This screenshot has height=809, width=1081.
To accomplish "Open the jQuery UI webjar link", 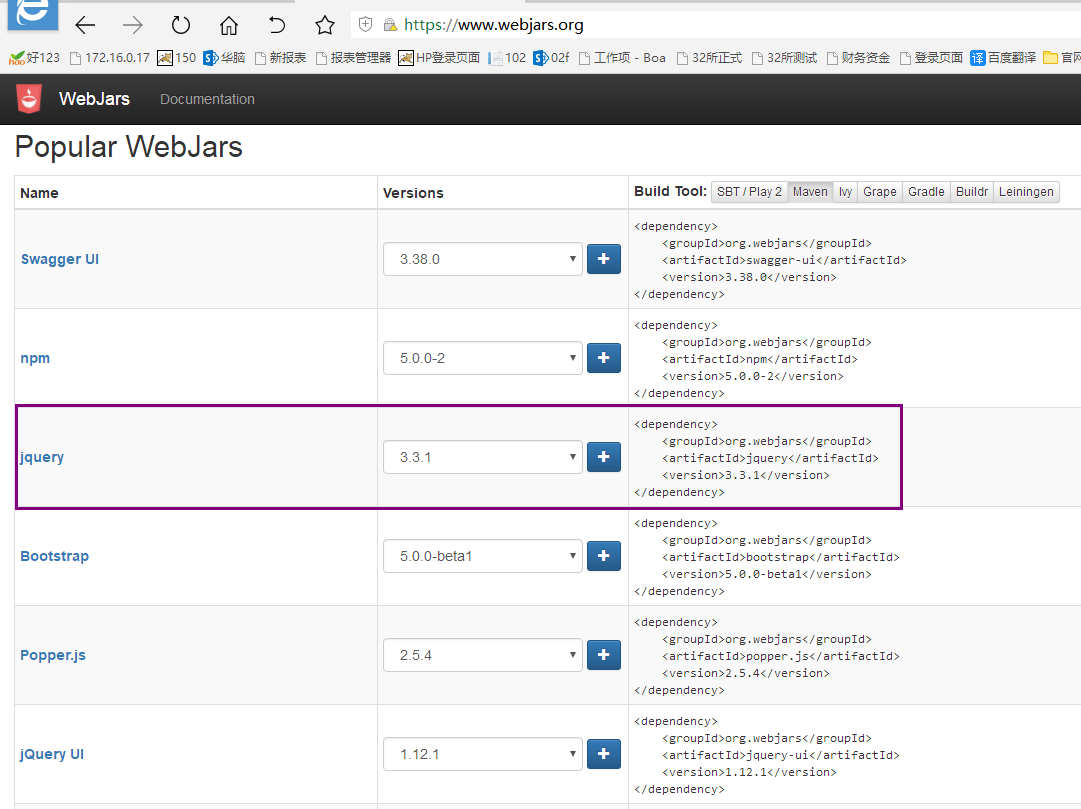I will [52, 754].
